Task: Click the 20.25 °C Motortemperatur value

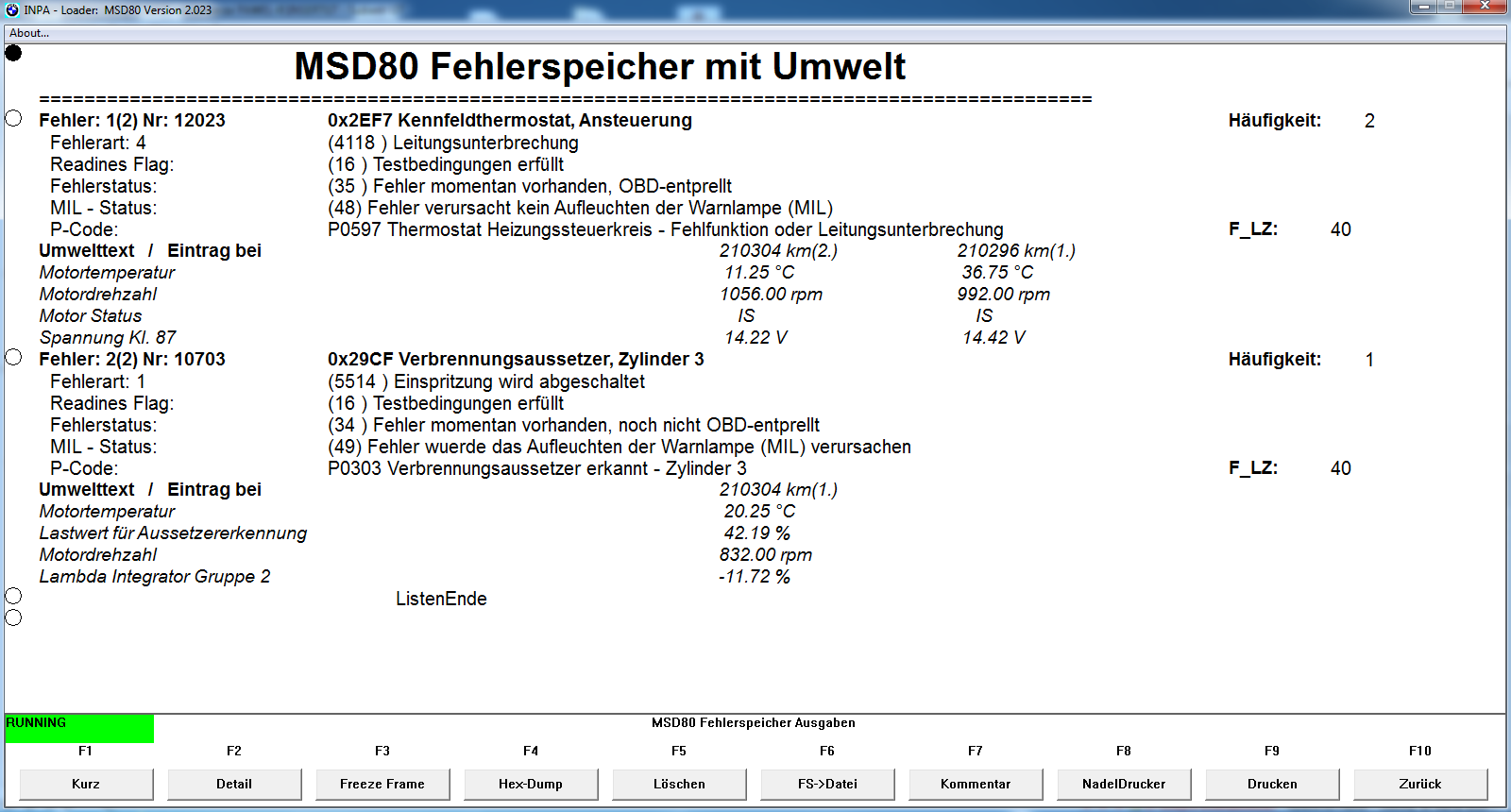Action: click(759, 511)
